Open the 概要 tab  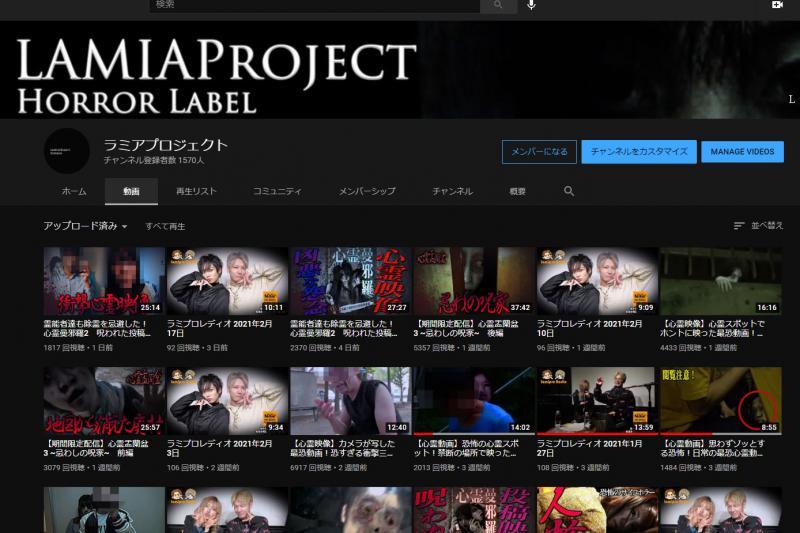point(517,191)
